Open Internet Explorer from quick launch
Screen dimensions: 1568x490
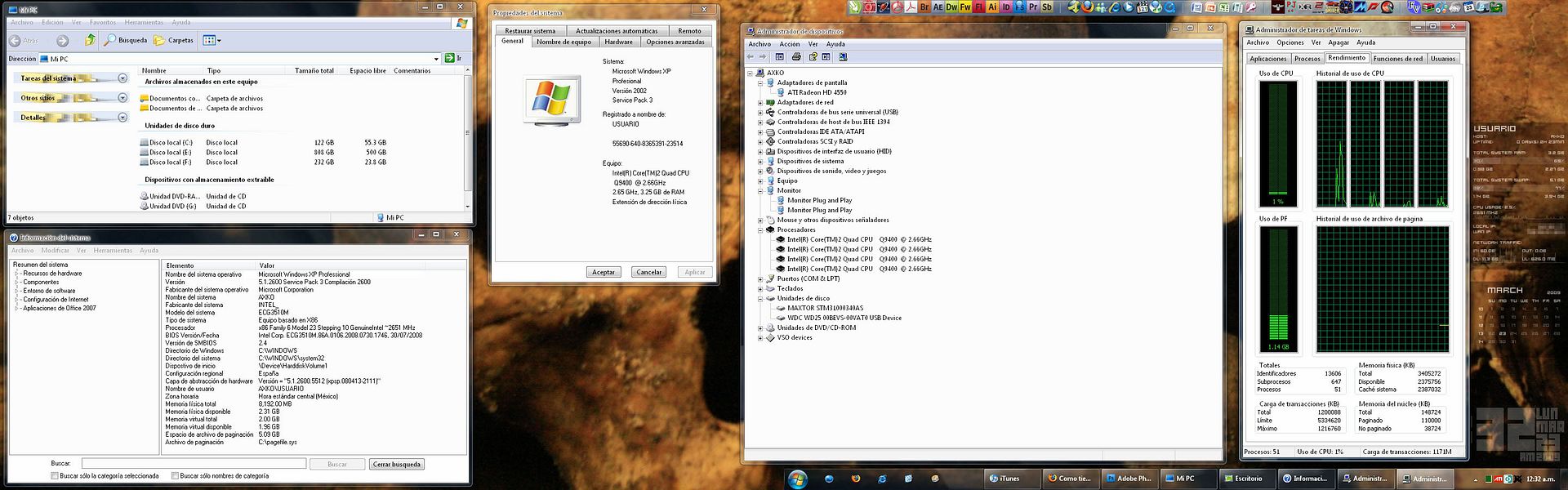click(882, 479)
